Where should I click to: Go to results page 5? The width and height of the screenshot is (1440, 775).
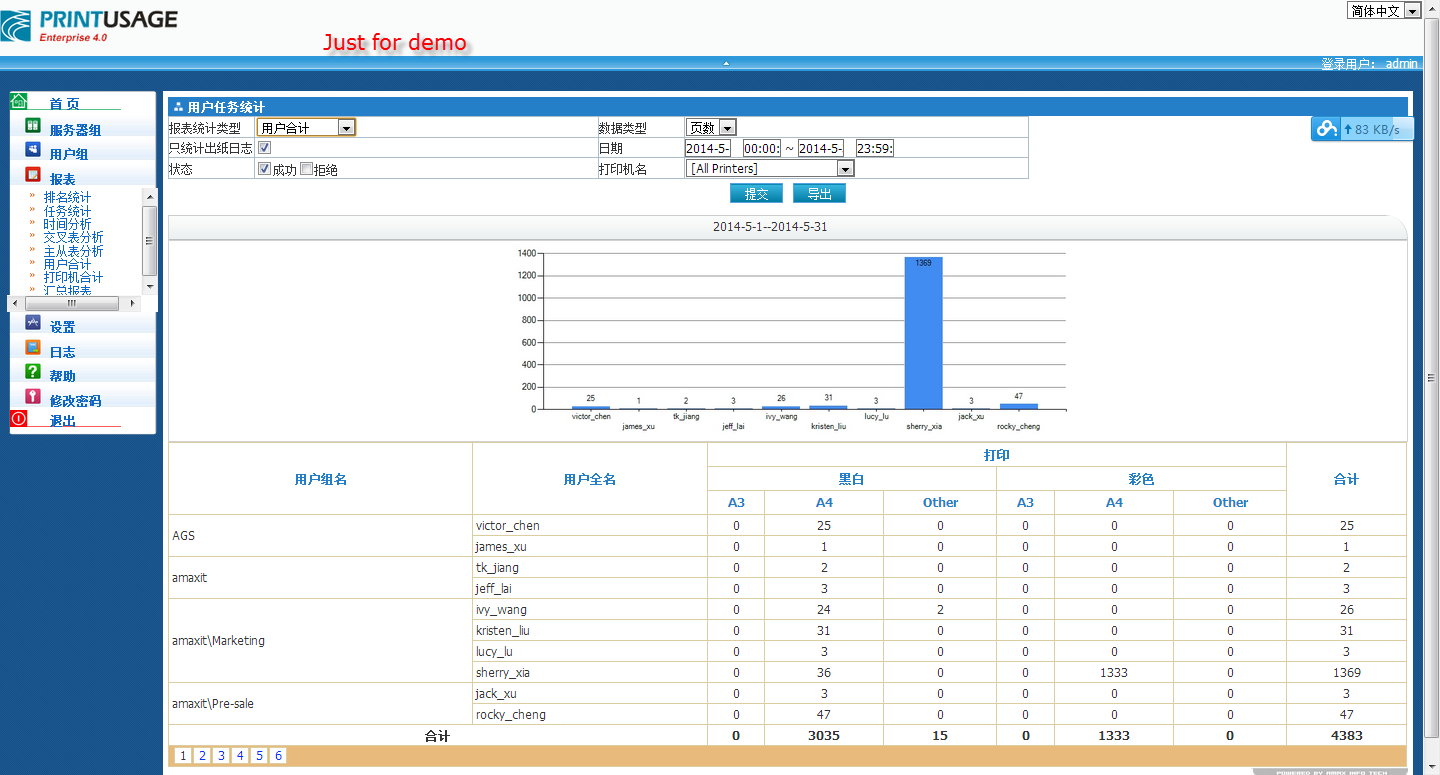pos(259,756)
